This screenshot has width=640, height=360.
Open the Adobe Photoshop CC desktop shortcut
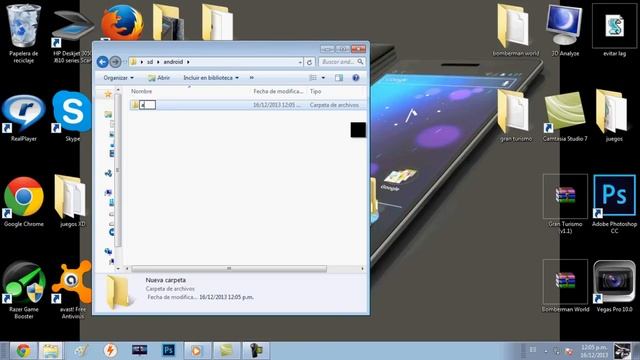point(614,204)
